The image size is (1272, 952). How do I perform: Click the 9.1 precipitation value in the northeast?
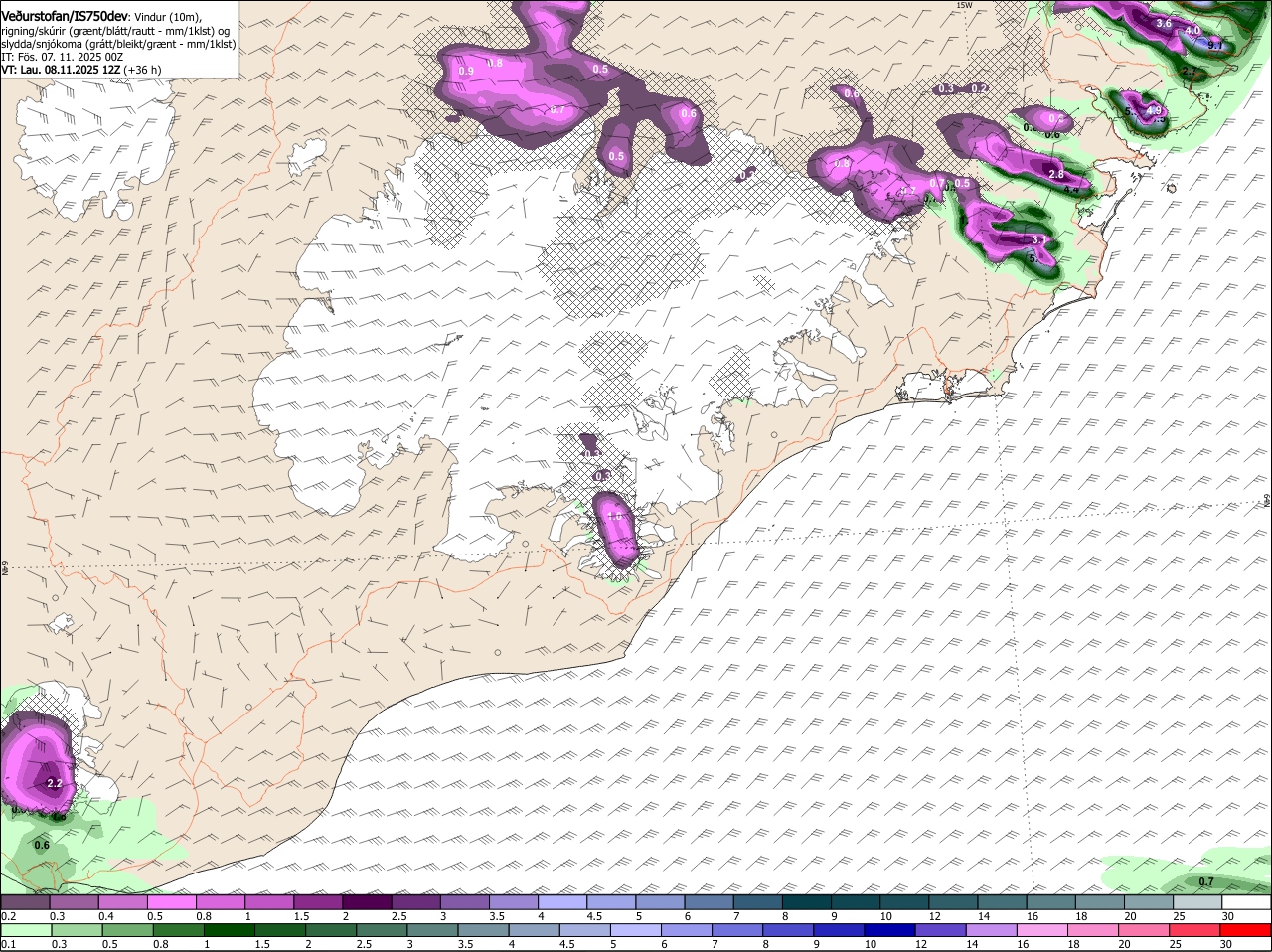click(x=1214, y=46)
